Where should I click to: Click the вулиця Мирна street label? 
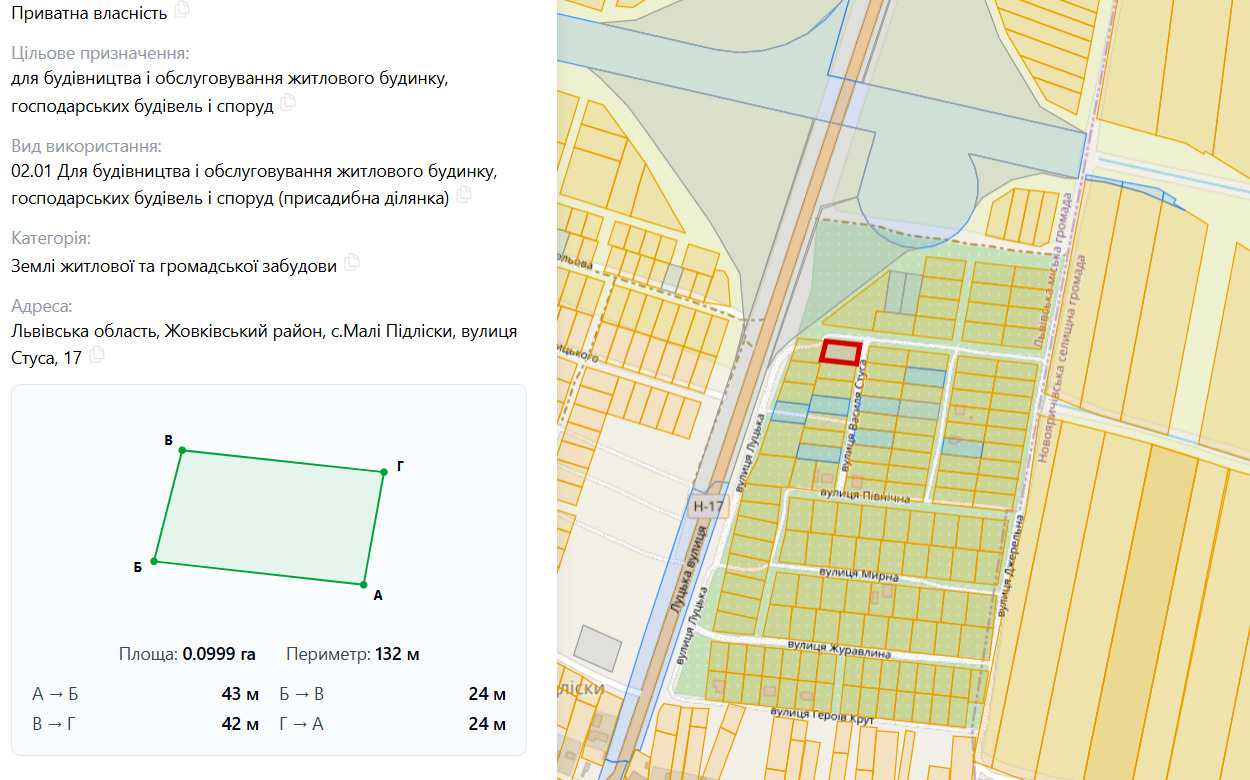(859, 574)
